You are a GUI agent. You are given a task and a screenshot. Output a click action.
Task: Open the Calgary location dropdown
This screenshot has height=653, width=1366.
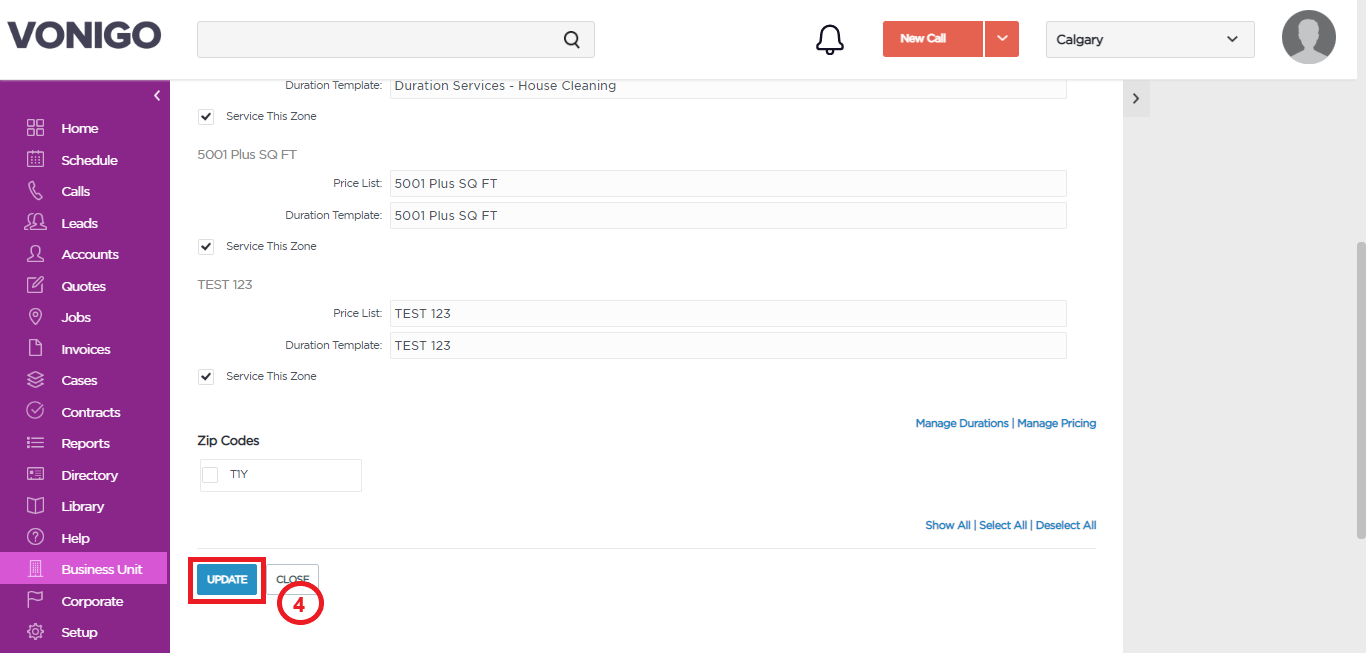1150,40
